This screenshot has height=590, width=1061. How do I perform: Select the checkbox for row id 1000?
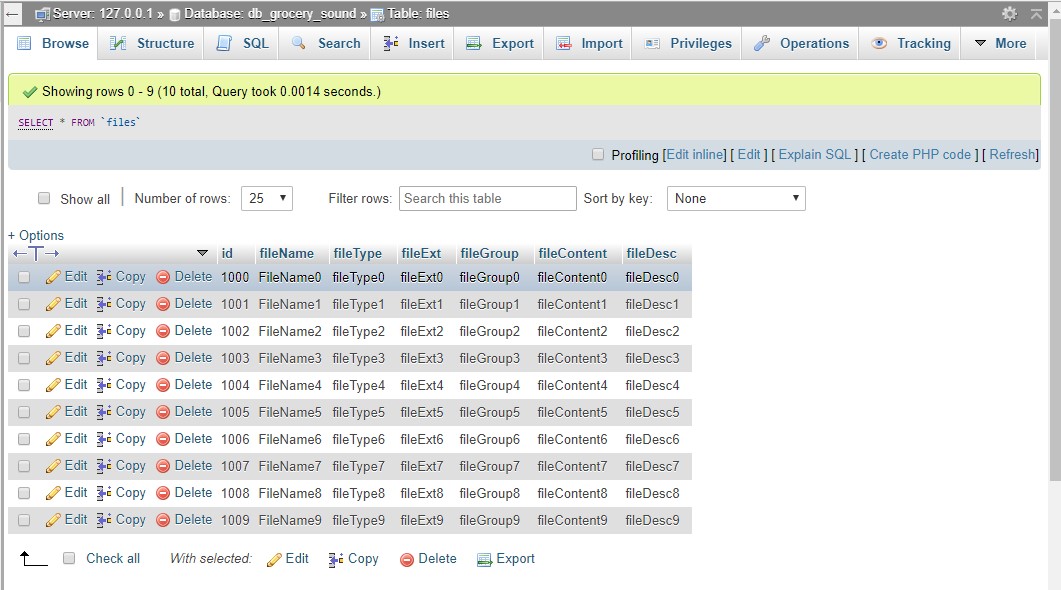pos(24,277)
